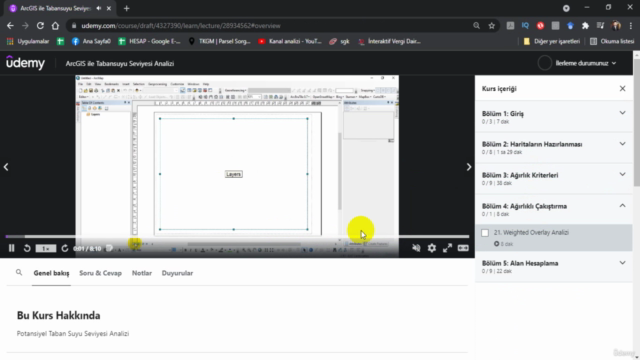Open Diğer yer işaretleri folder
This screenshot has height=360, width=640.
tap(551, 41)
